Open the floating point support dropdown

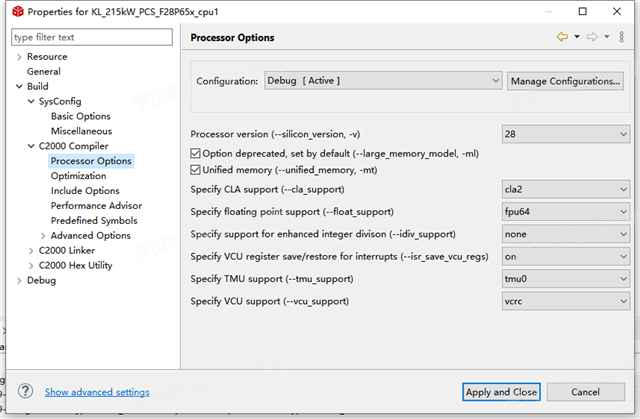(566, 212)
